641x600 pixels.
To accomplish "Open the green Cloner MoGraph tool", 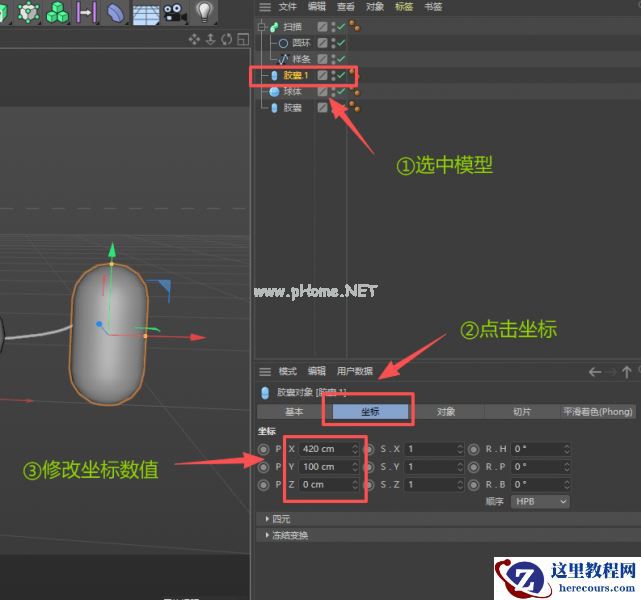I will [x=57, y=12].
